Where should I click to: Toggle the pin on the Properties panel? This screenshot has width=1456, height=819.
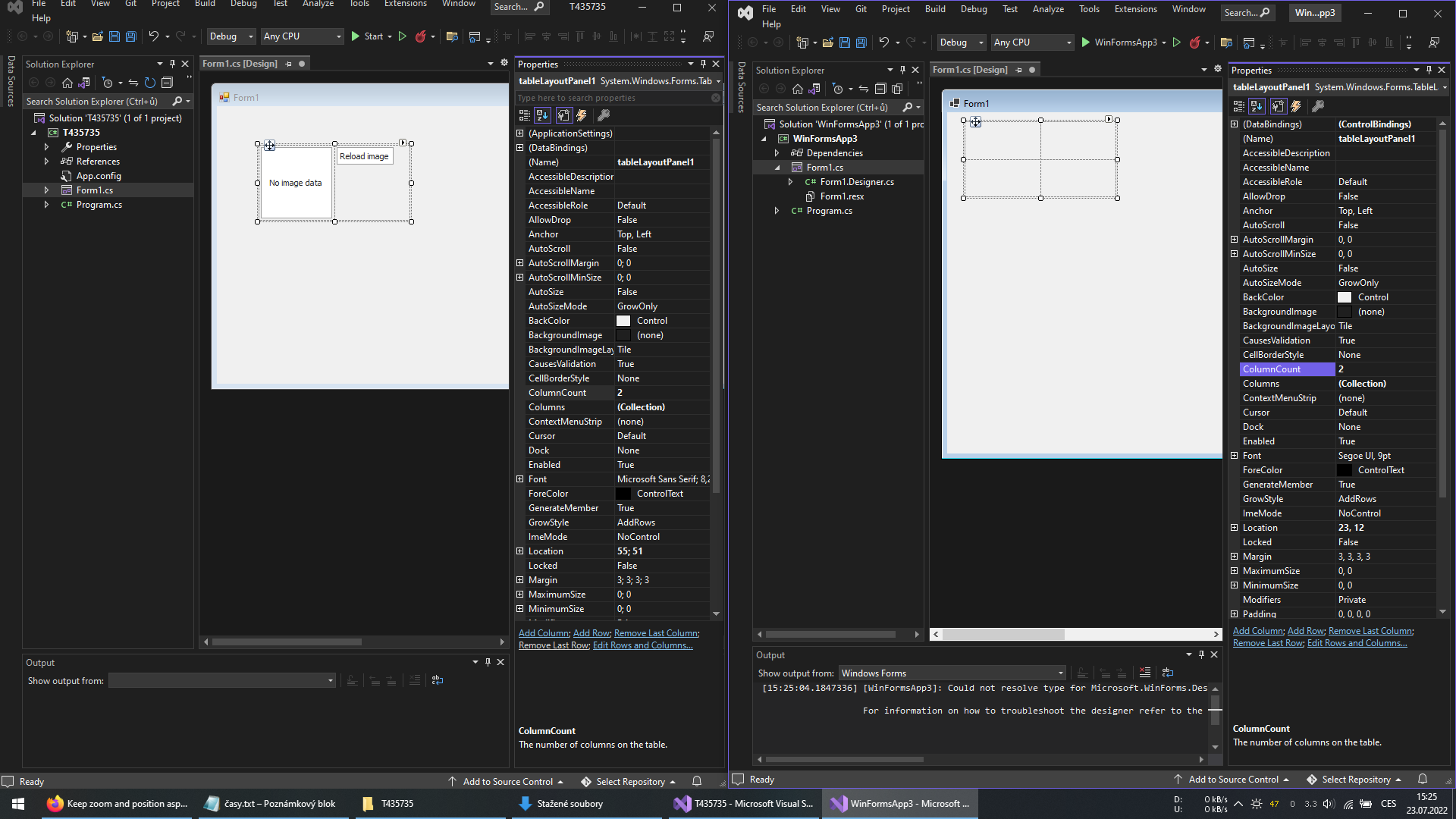[1429, 70]
